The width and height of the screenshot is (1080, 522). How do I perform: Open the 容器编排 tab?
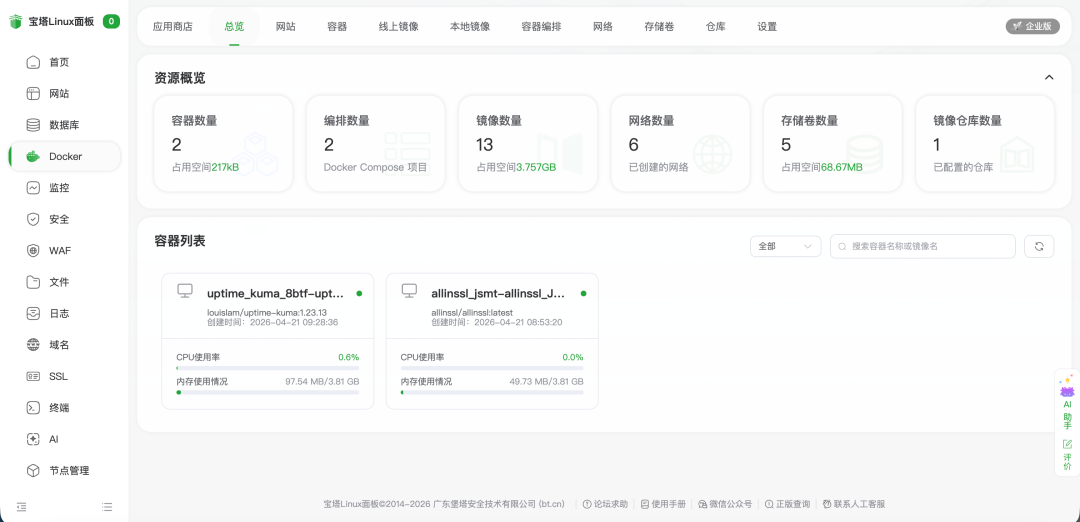(x=541, y=27)
